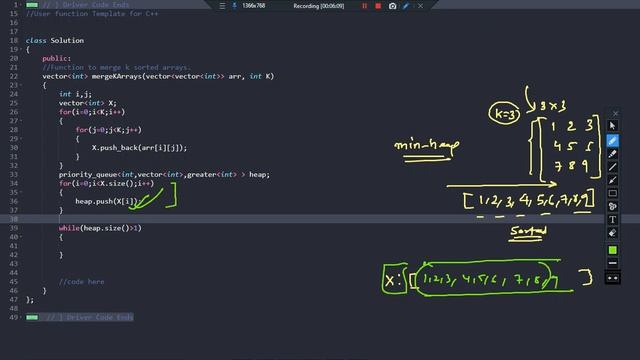Viewport: 640px width, 360px height.
Task: Click 'X.push_back(arr[i][j]);' statement
Action: coord(139,148)
